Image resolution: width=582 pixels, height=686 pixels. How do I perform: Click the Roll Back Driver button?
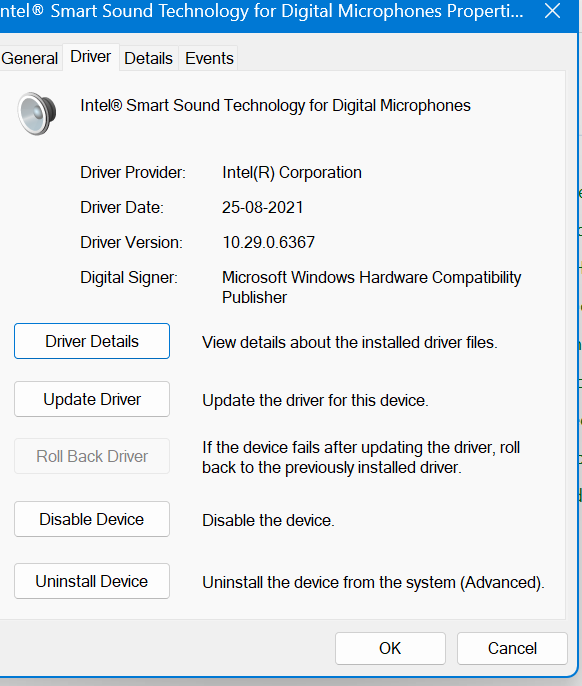(92, 456)
